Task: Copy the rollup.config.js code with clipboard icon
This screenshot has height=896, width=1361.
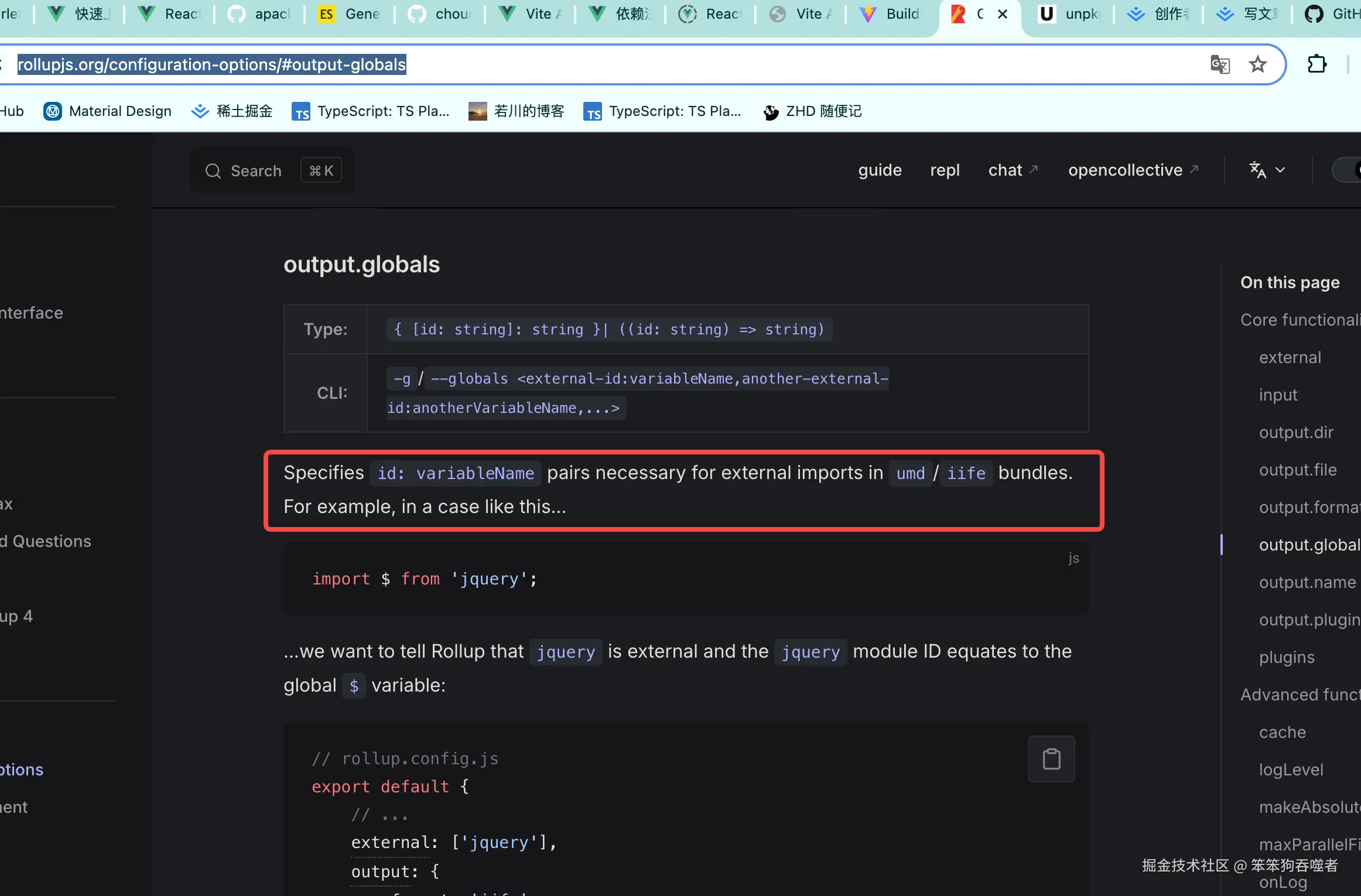Action: (1051, 759)
